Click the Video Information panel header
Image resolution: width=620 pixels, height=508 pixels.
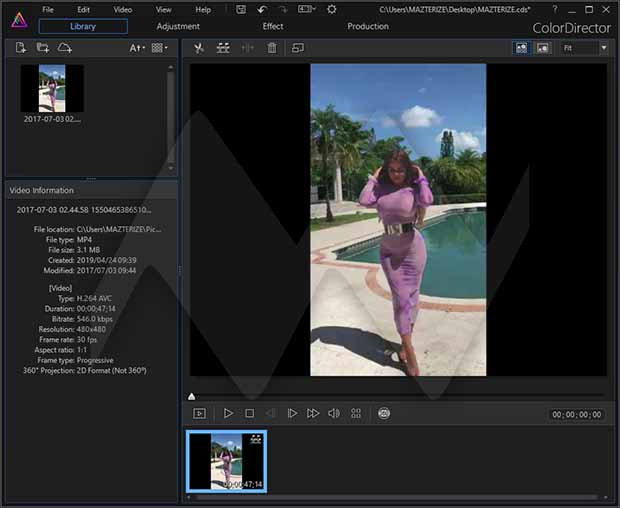[91, 191]
